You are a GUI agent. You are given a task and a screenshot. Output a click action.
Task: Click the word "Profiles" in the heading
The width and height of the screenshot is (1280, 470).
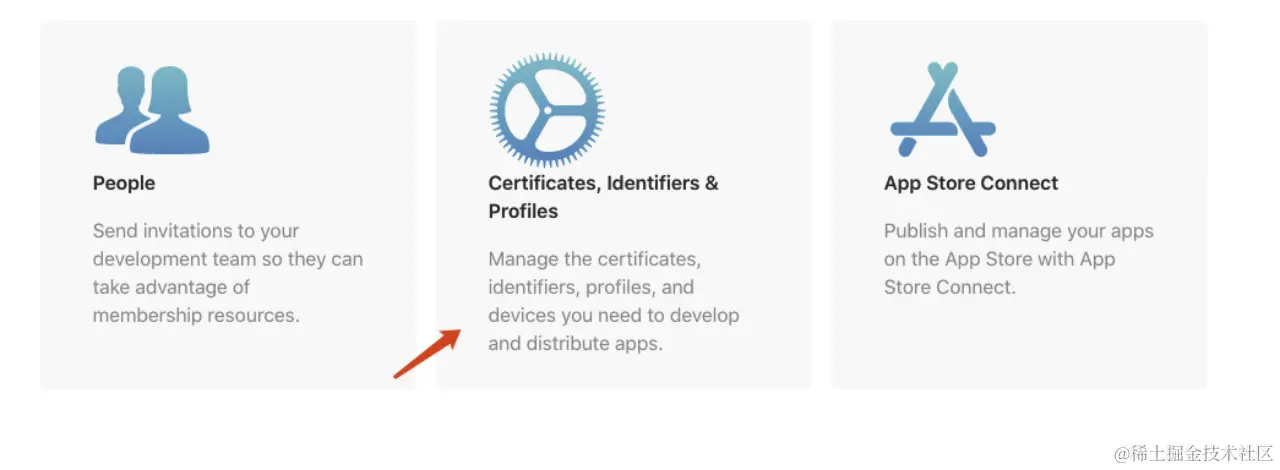click(523, 211)
